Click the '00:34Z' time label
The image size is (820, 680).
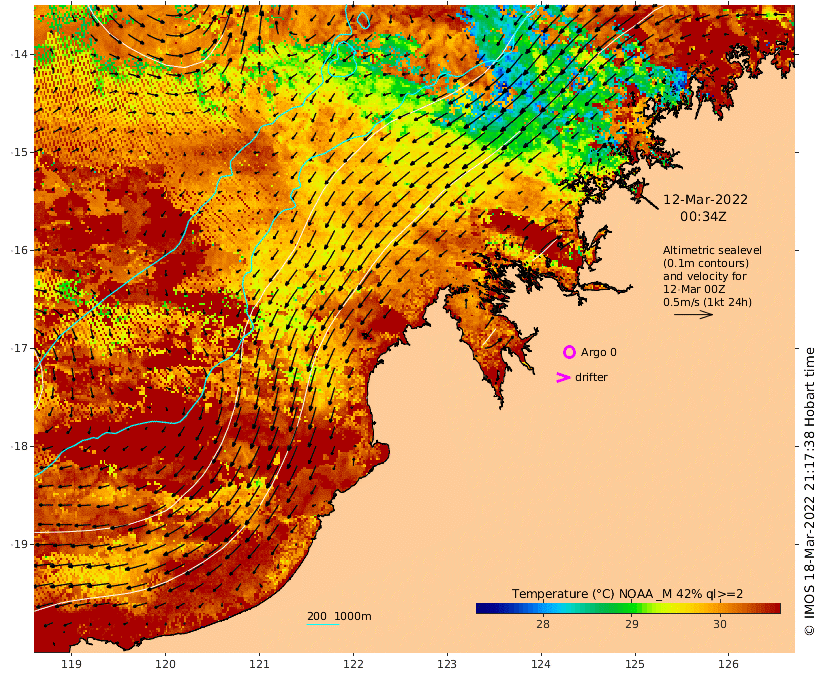[703, 217]
